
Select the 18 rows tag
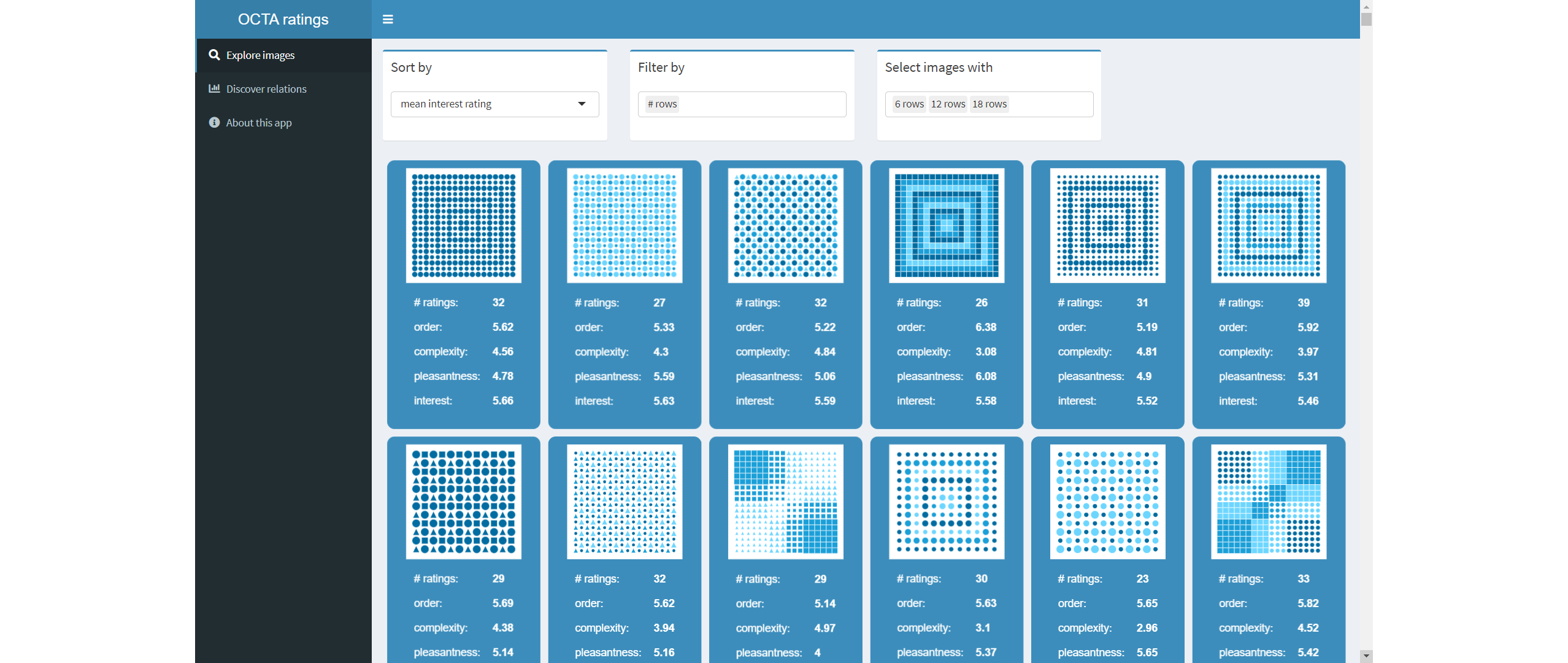[x=989, y=104]
